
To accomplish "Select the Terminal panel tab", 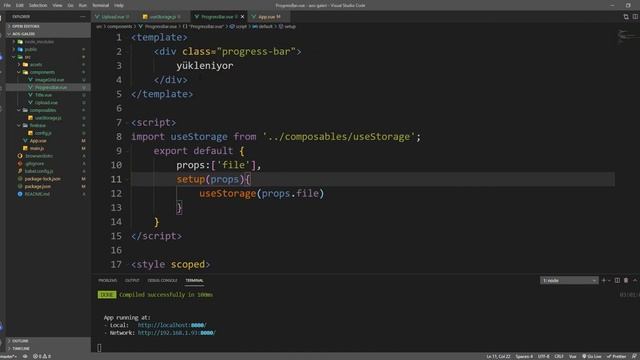I will pos(194,280).
